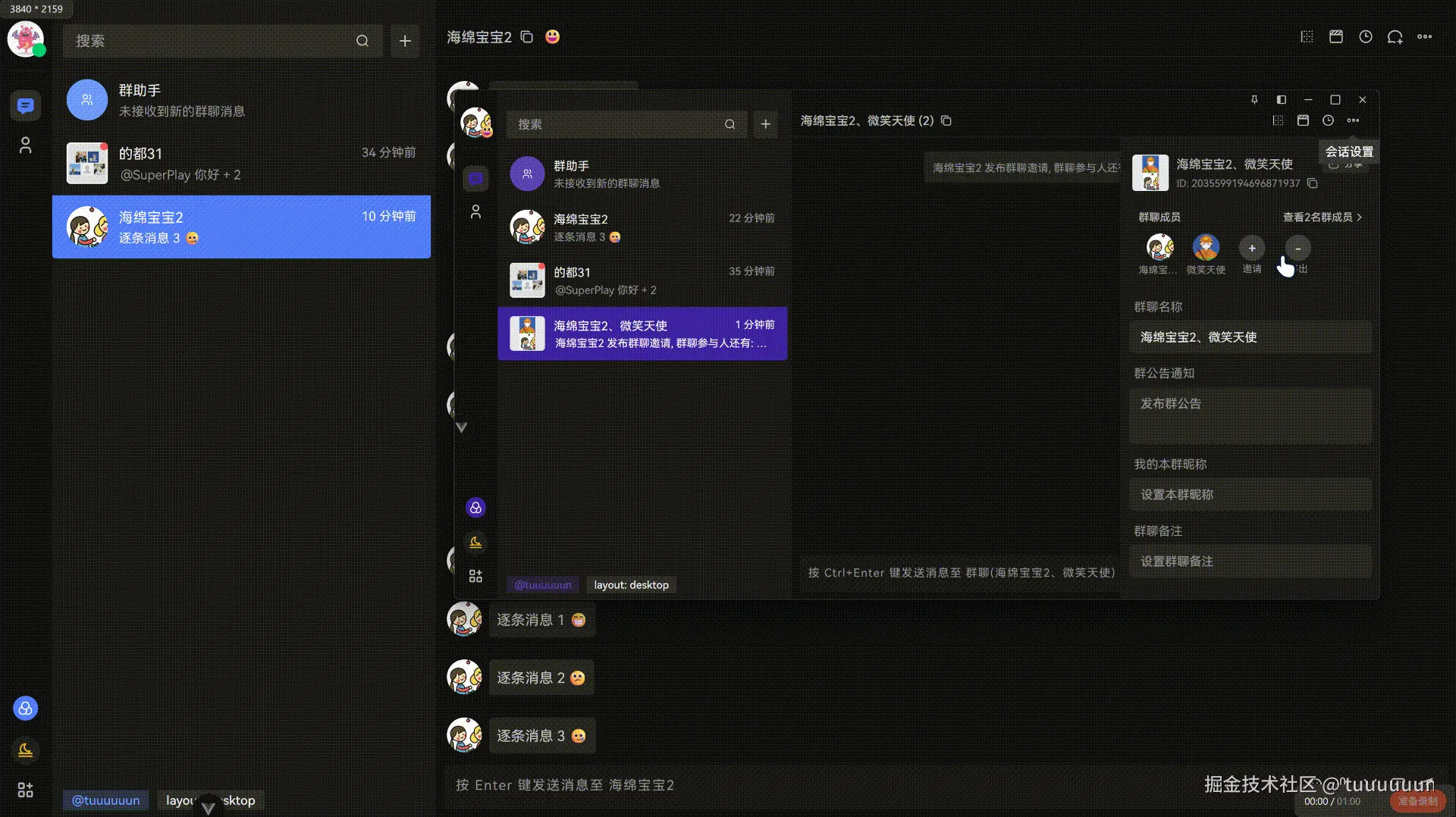Viewport: 1456px width, 817px height.
Task: Copy the group chat ID with the copy icon
Action: pos(1313,183)
